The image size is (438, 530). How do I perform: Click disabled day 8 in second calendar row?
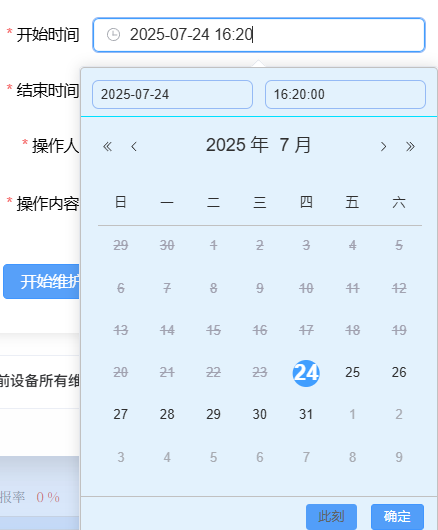click(x=213, y=288)
